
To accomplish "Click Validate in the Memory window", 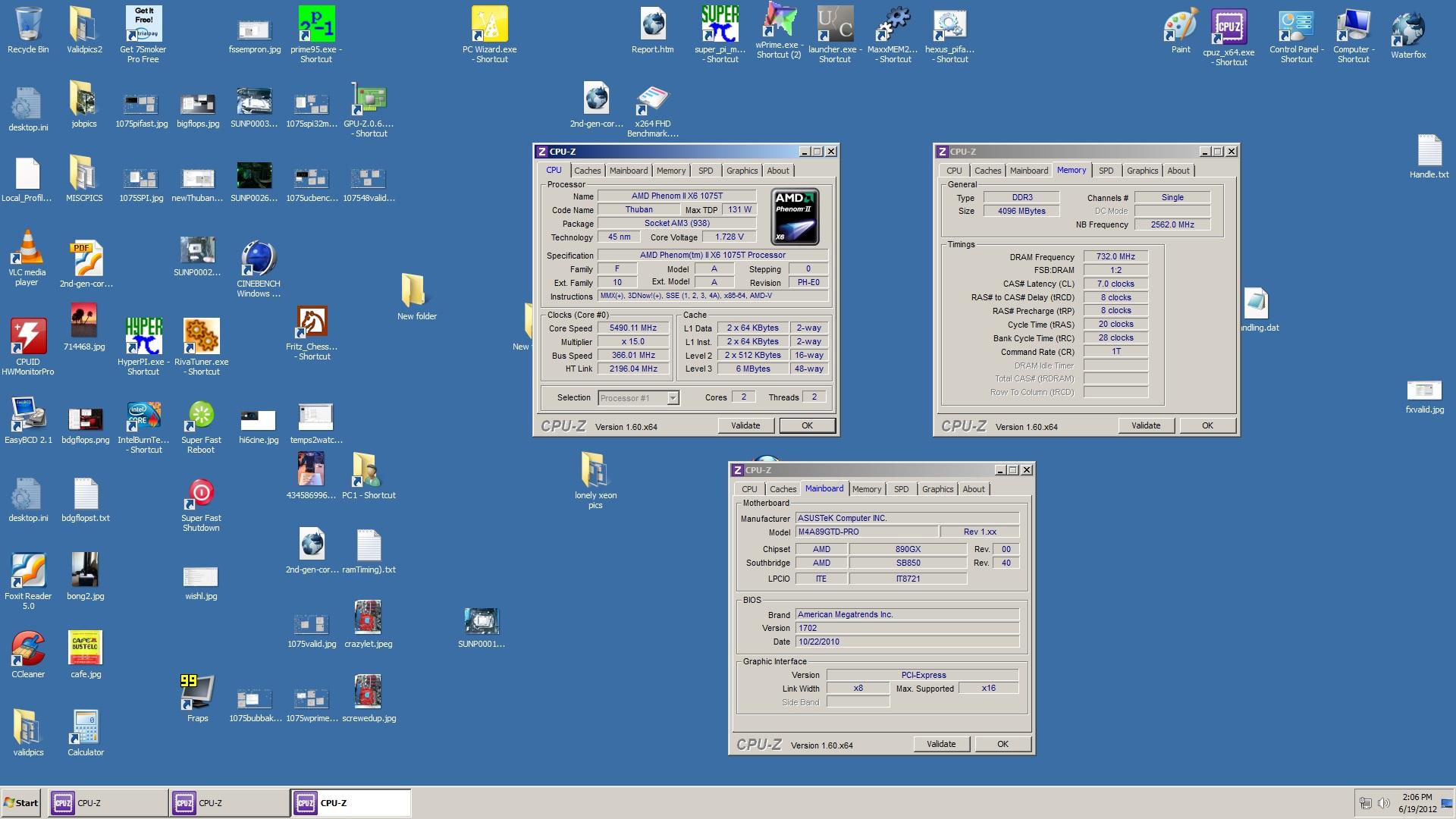I will pos(1146,425).
